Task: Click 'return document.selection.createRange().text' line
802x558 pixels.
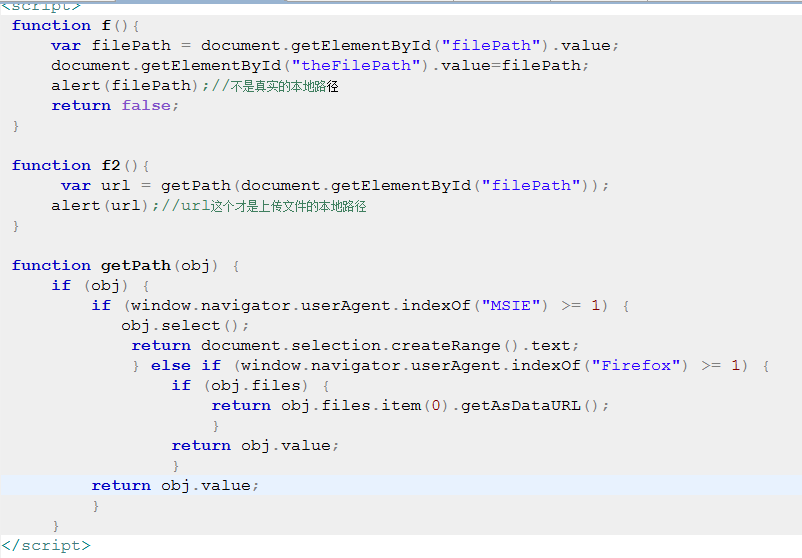Action: click(355, 346)
